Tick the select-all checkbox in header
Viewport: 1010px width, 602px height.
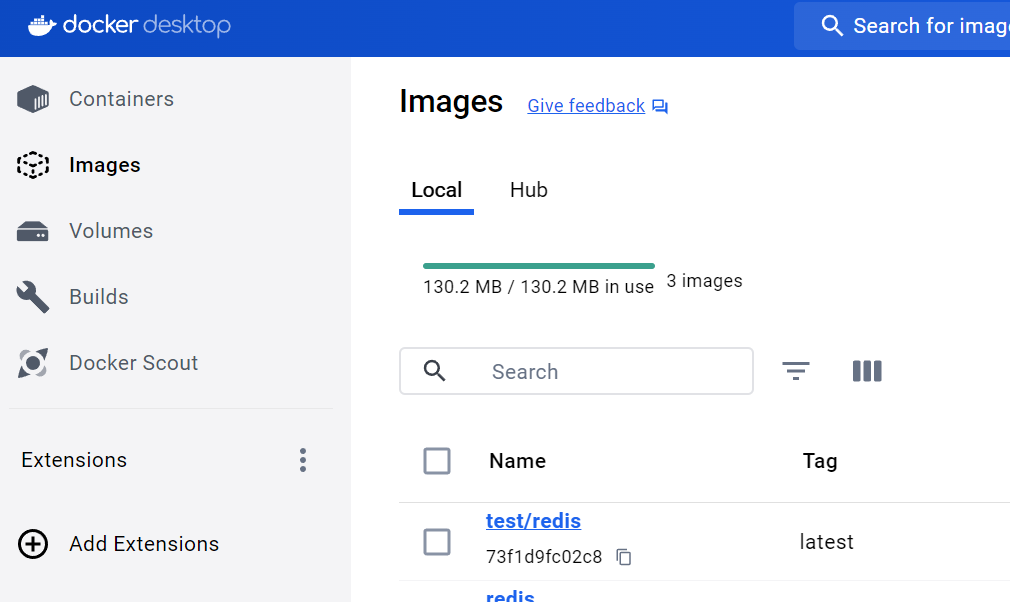tap(437, 461)
